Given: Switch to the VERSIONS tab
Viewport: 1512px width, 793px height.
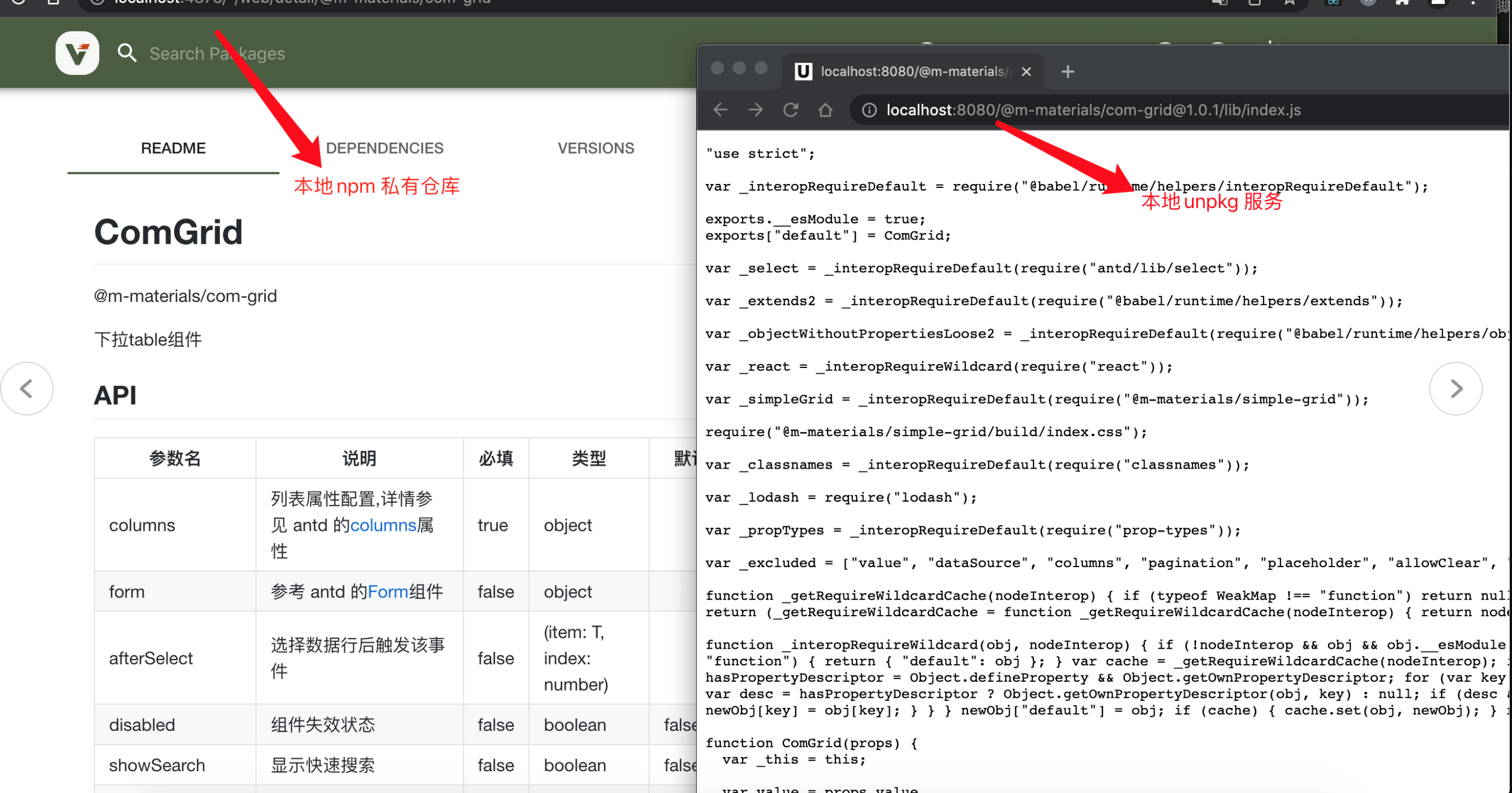Looking at the screenshot, I should [596, 148].
